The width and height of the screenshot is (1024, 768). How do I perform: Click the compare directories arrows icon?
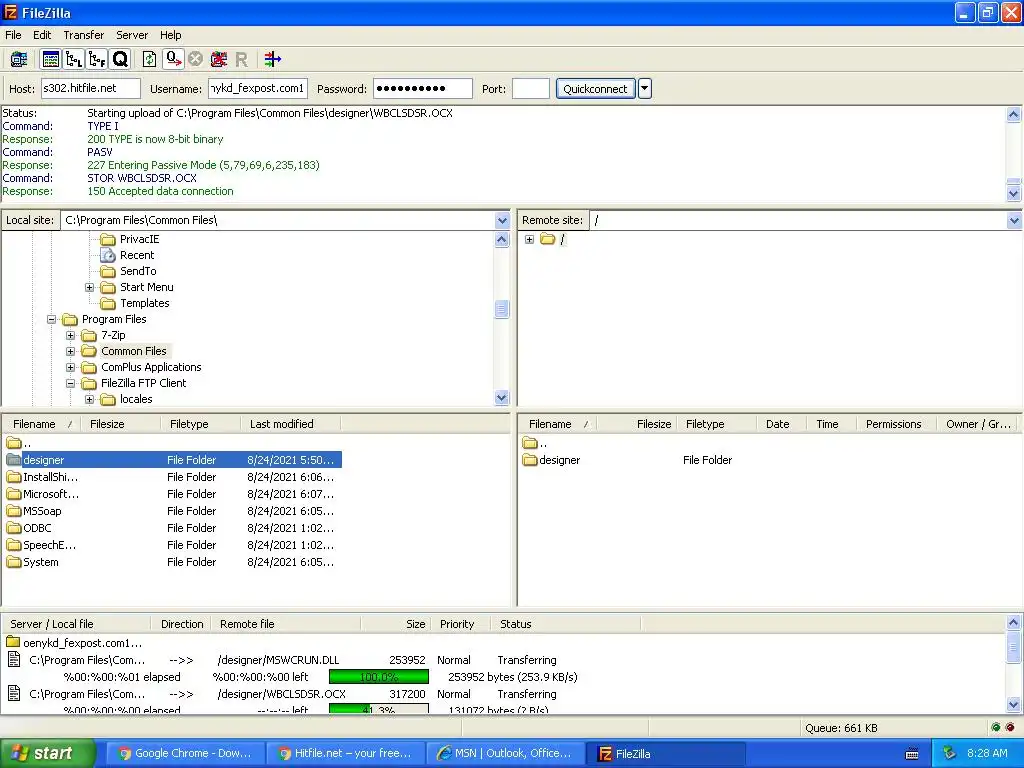pyautogui.click(x=273, y=59)
